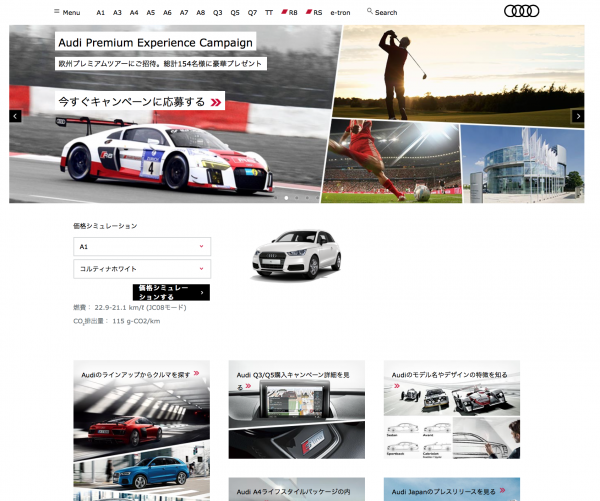Open the TT model menu item
The image size is (600, 501).
269,13
